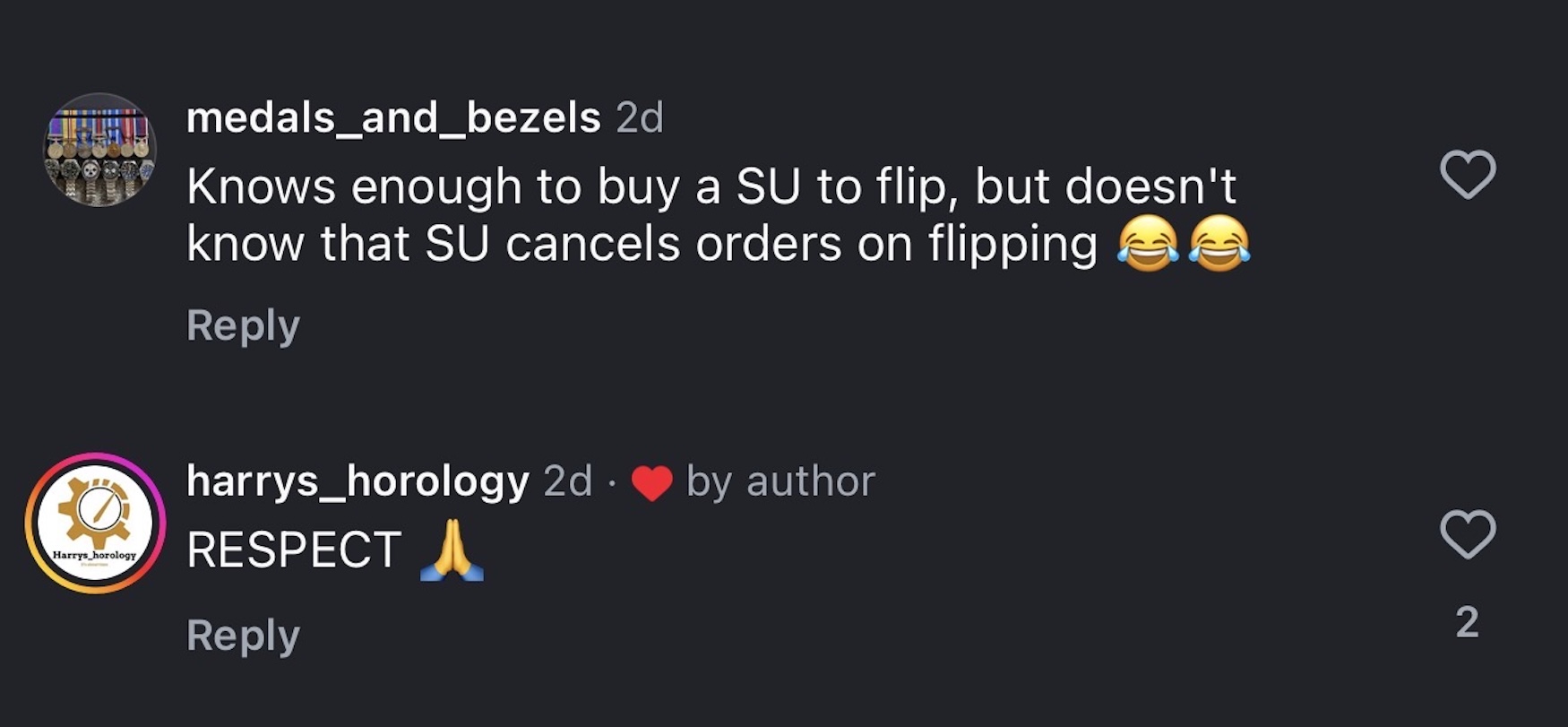Click the first laughing-crying emoji
Image resolution: width=1568 pixels, height=727 pixels.
[1148, 244]
